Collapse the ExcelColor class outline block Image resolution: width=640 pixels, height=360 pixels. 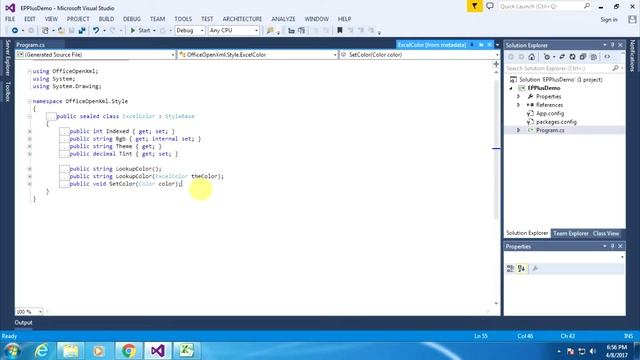[29, 116]
